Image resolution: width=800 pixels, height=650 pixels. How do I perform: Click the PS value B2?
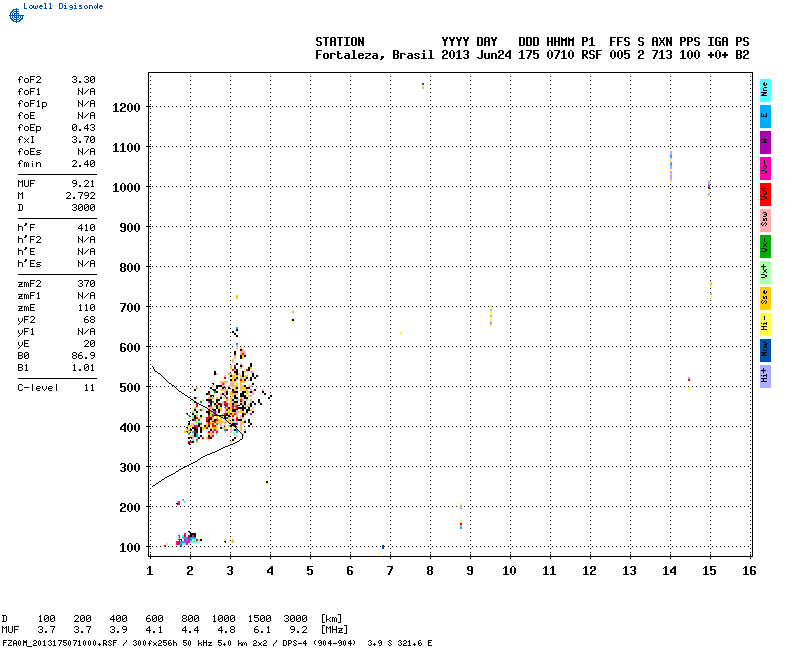click(x=742, y=55)
